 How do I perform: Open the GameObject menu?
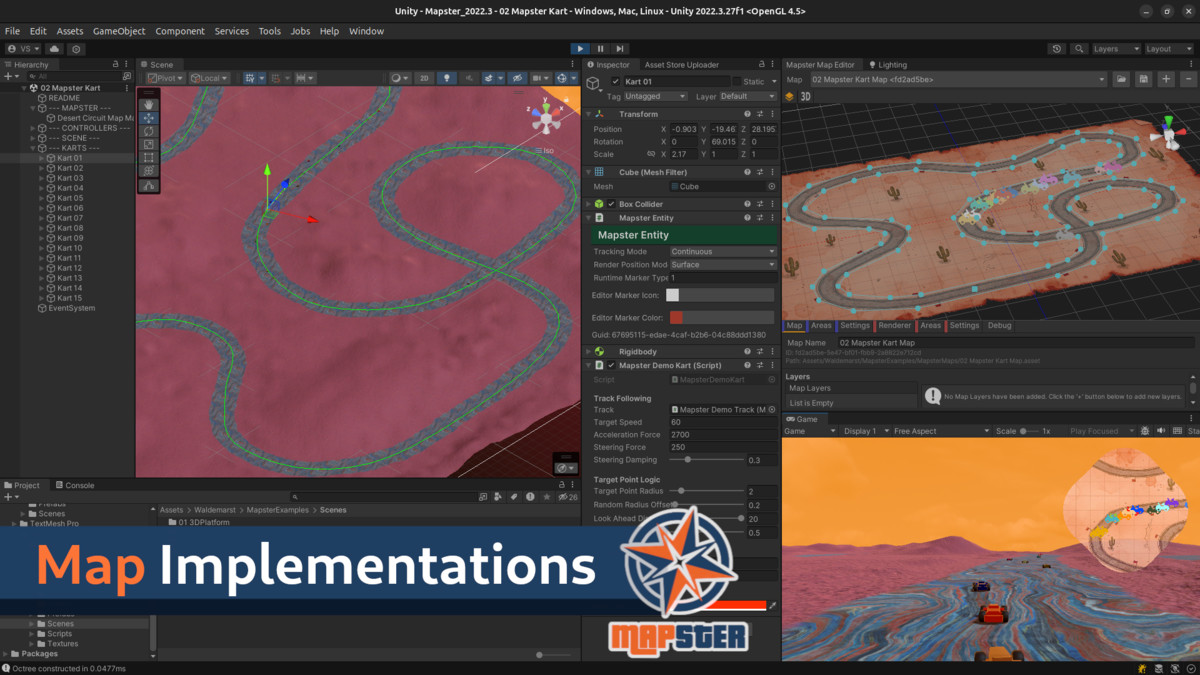119,31
